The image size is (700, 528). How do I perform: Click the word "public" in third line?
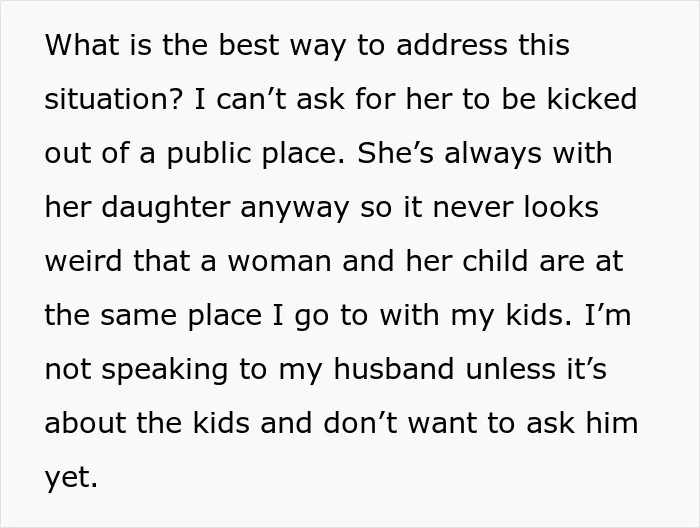209,155
